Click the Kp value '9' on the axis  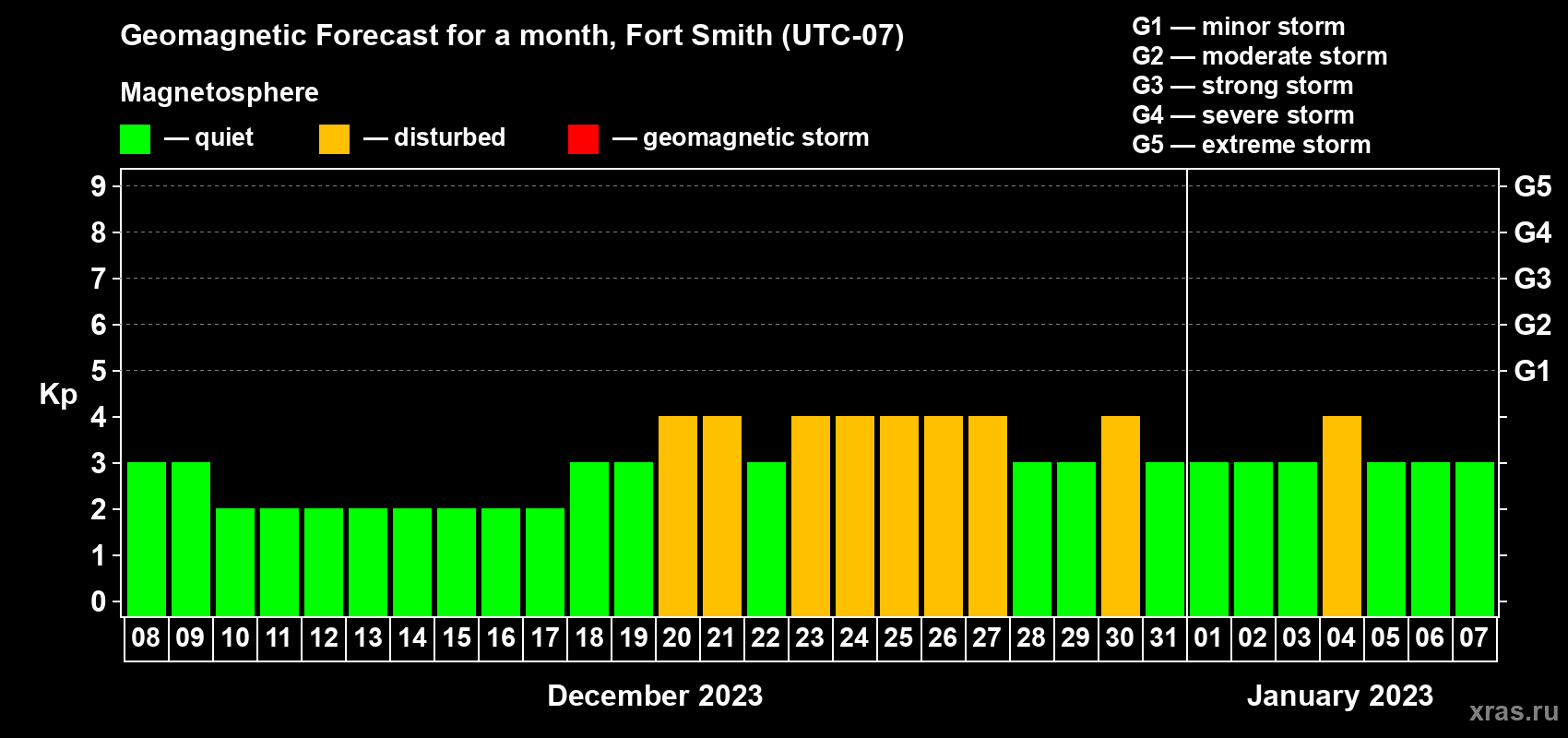click(99, 186)
